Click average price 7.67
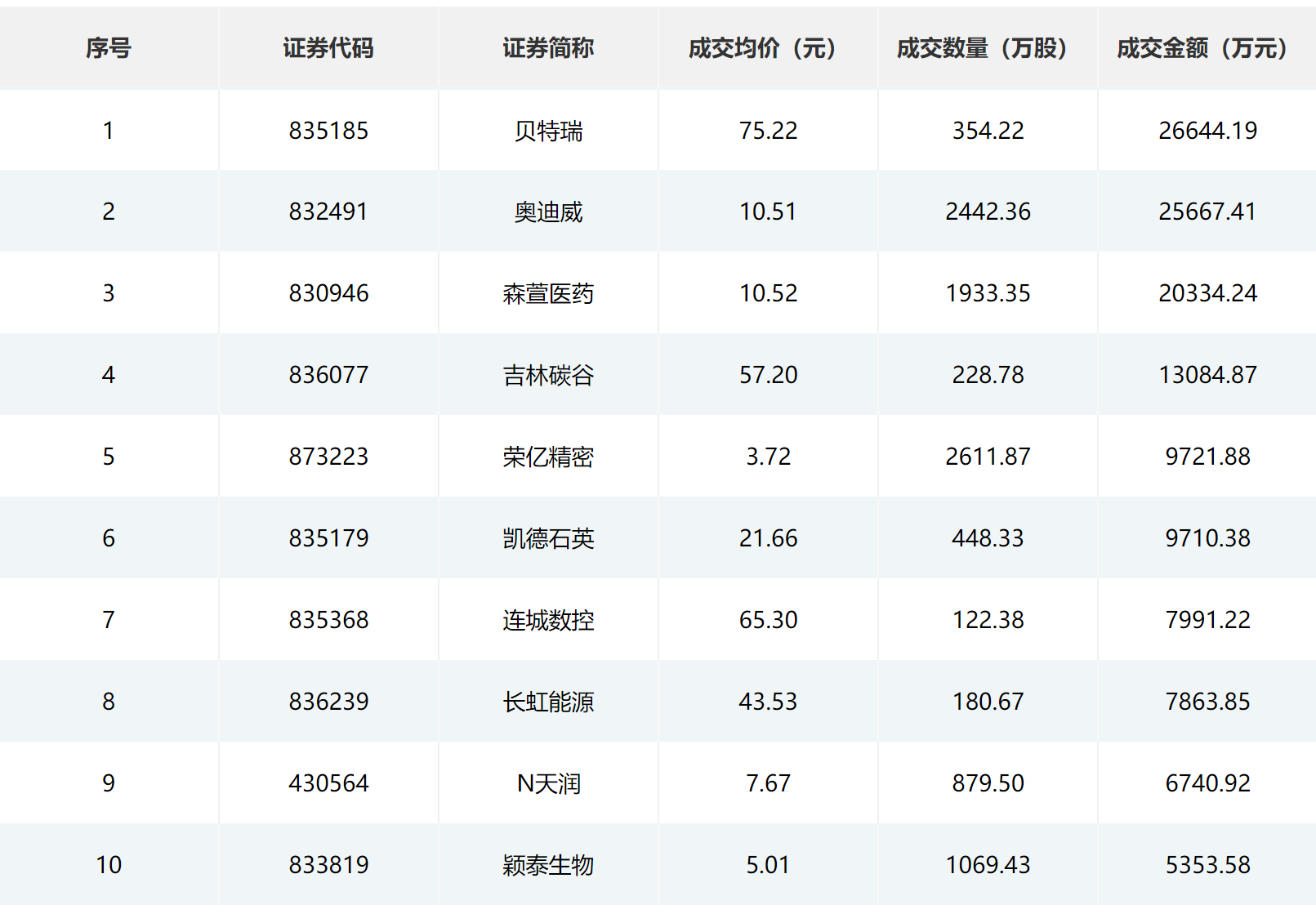Viewport: 1316px width, 905px height. 768,783
